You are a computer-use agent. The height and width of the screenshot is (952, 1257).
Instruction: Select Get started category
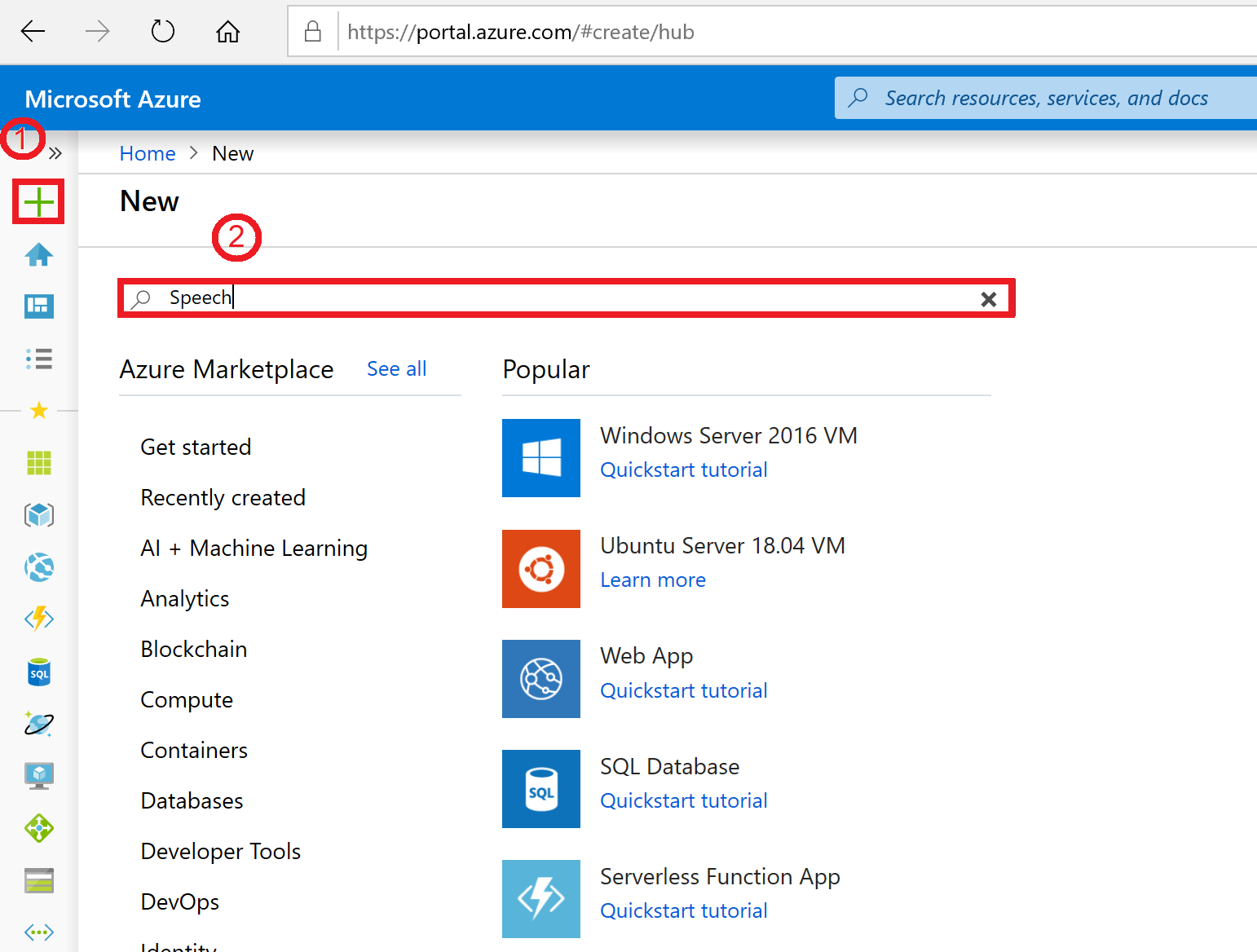coord(196,447)
